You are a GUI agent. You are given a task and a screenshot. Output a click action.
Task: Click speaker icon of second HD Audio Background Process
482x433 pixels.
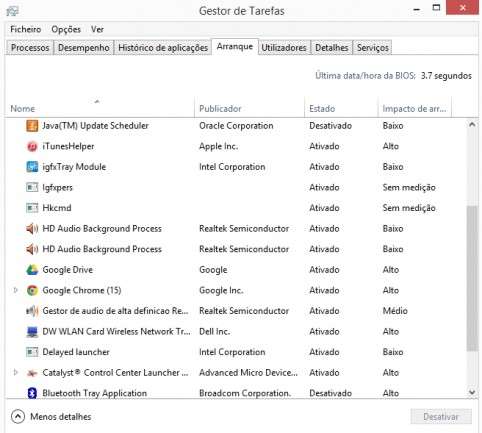[32, 249]
